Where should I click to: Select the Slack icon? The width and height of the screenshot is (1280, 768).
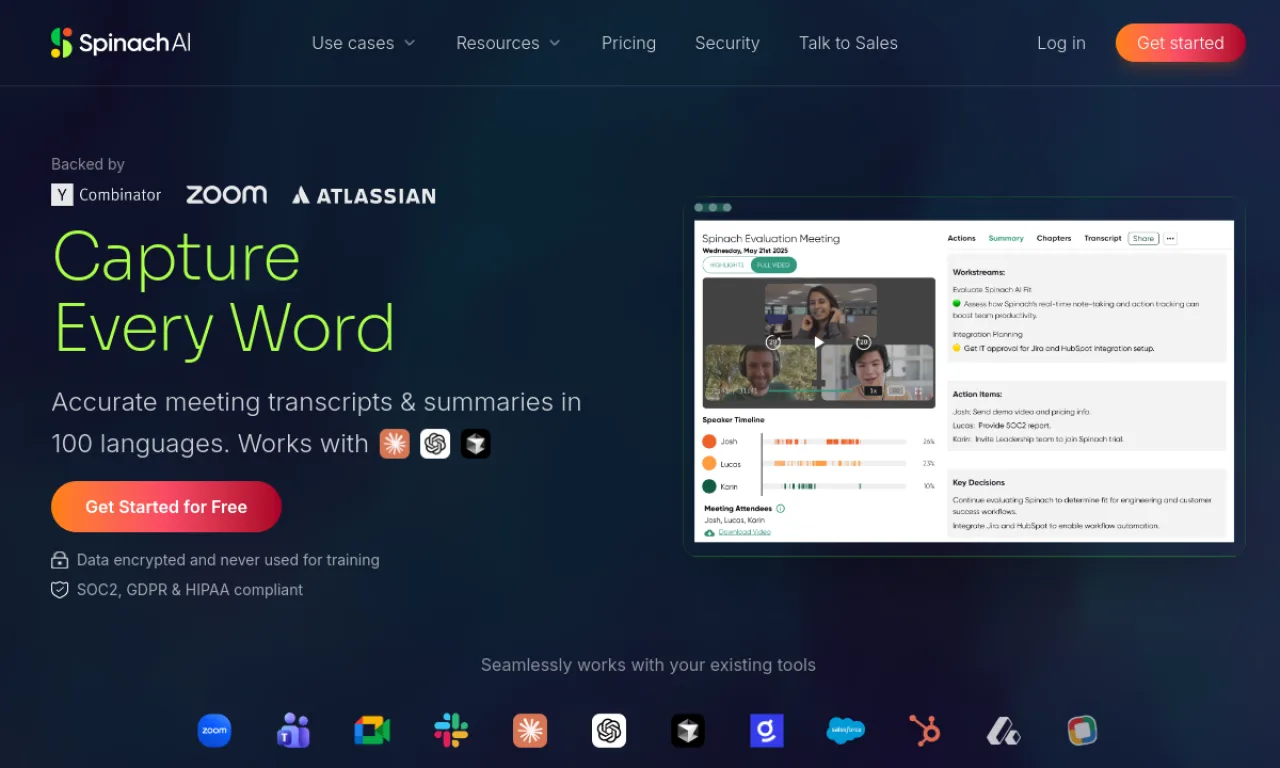(x=451, y=731)
